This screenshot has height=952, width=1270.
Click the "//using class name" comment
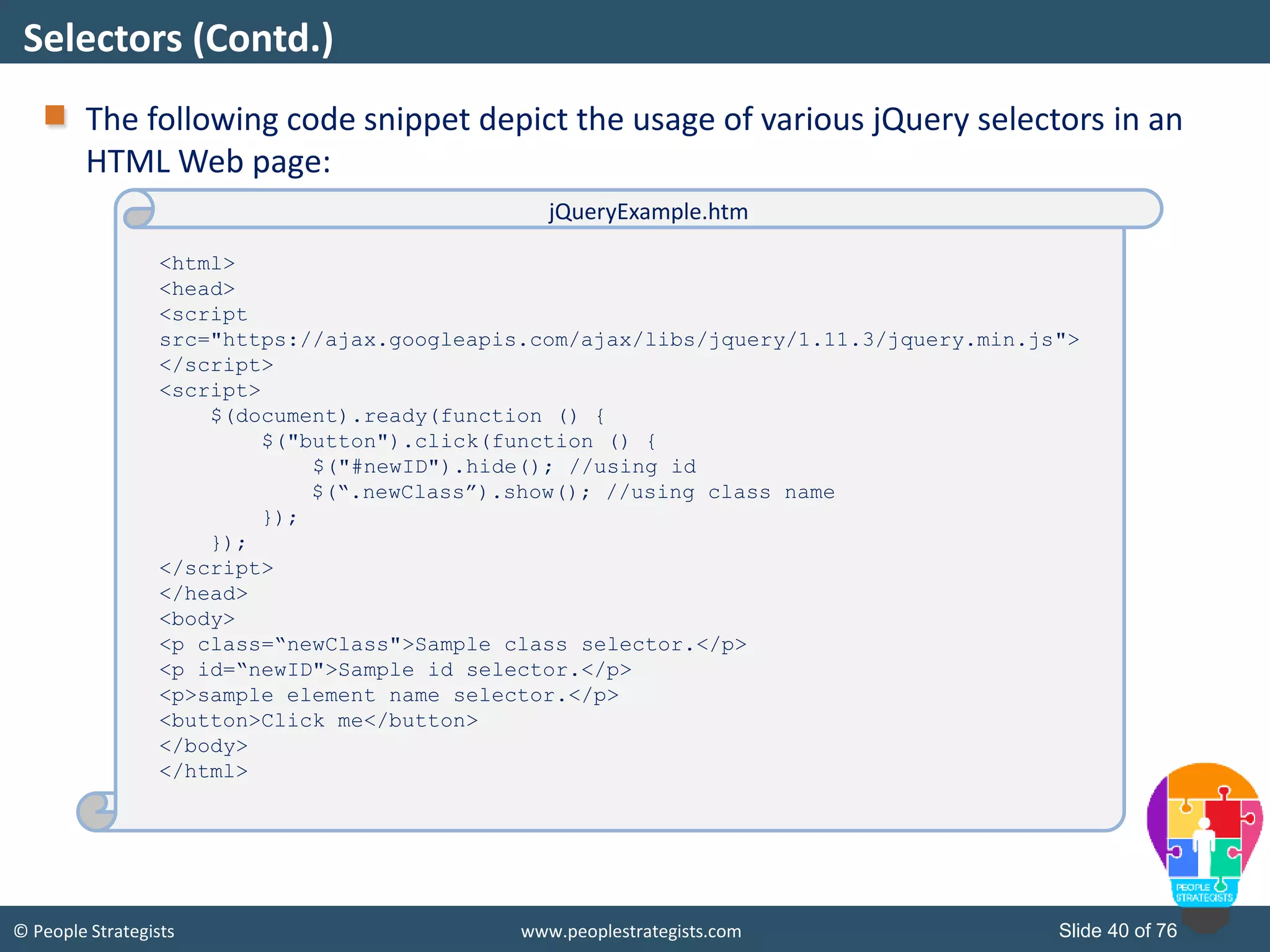pyautogui.click(x=721, y=492)
